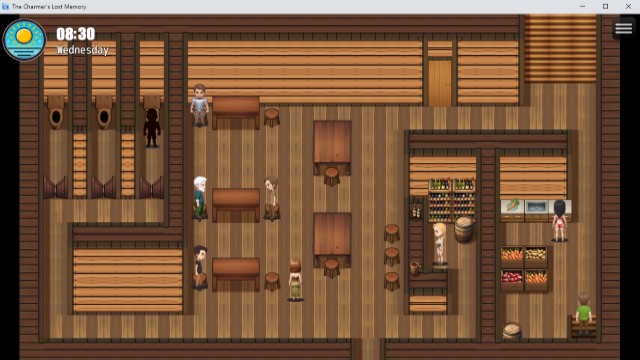Viewport: 640px width, 360px height.
Task: Click the cutting board with carrot
Action: click(x=513, y=210)
